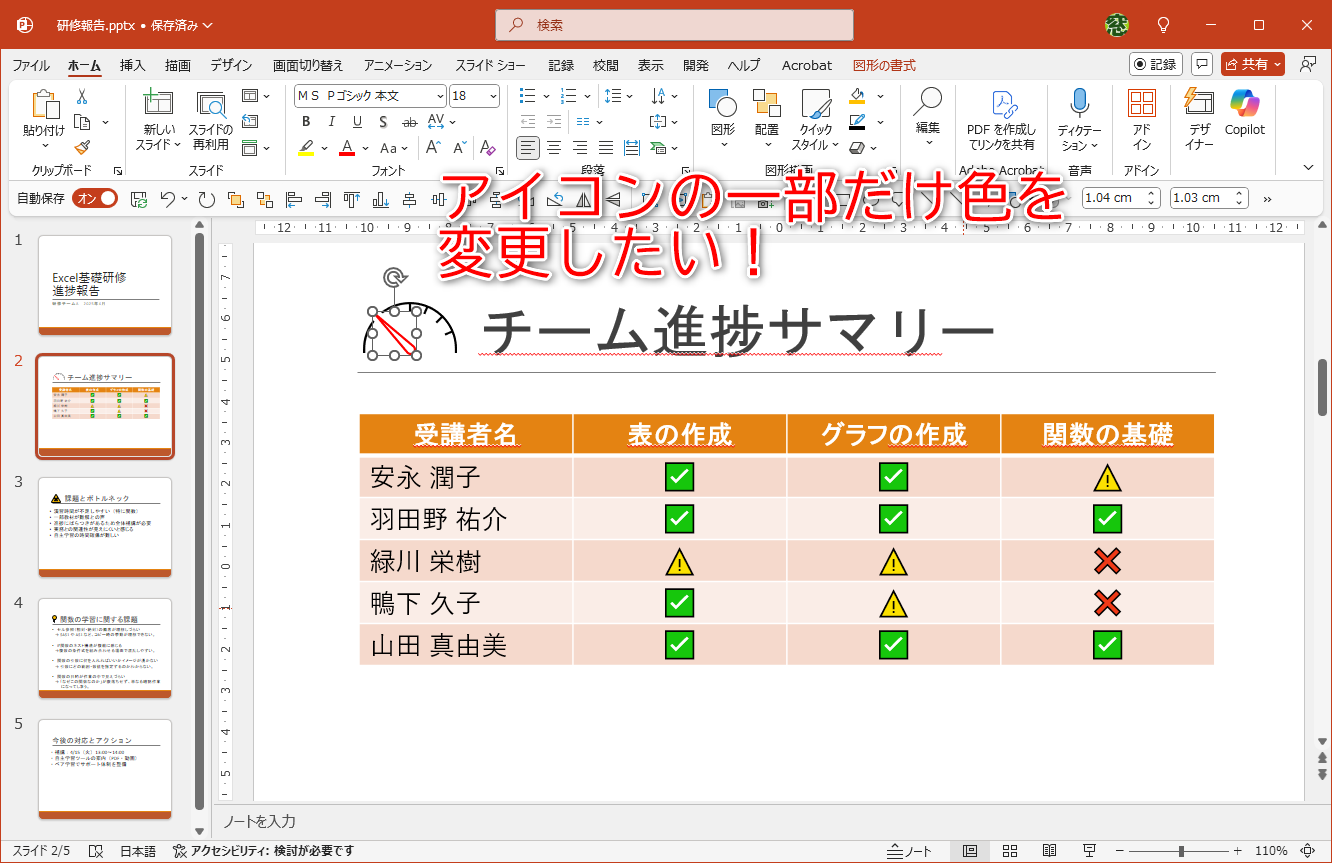Image resolution: width=1332 pixels, height=863 pixels.
Task: Click the Save icon in quick access toolbar
Action: [139, 199]
